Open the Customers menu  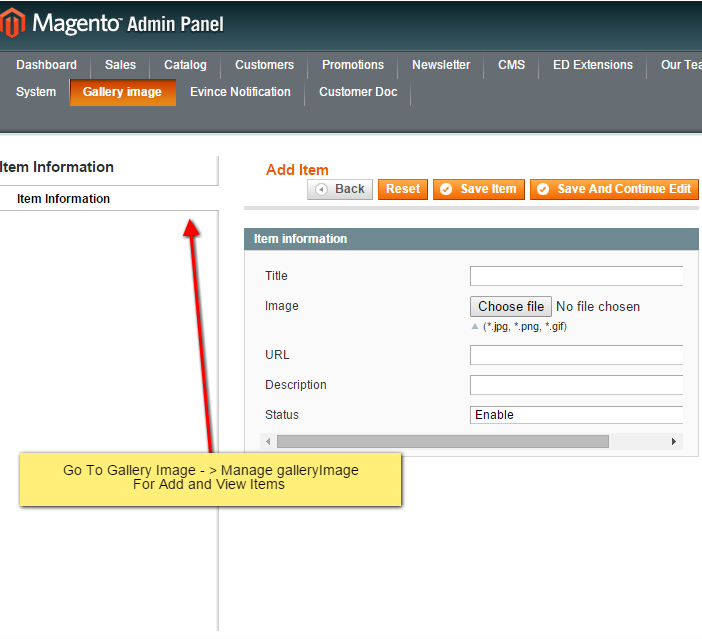265,65
